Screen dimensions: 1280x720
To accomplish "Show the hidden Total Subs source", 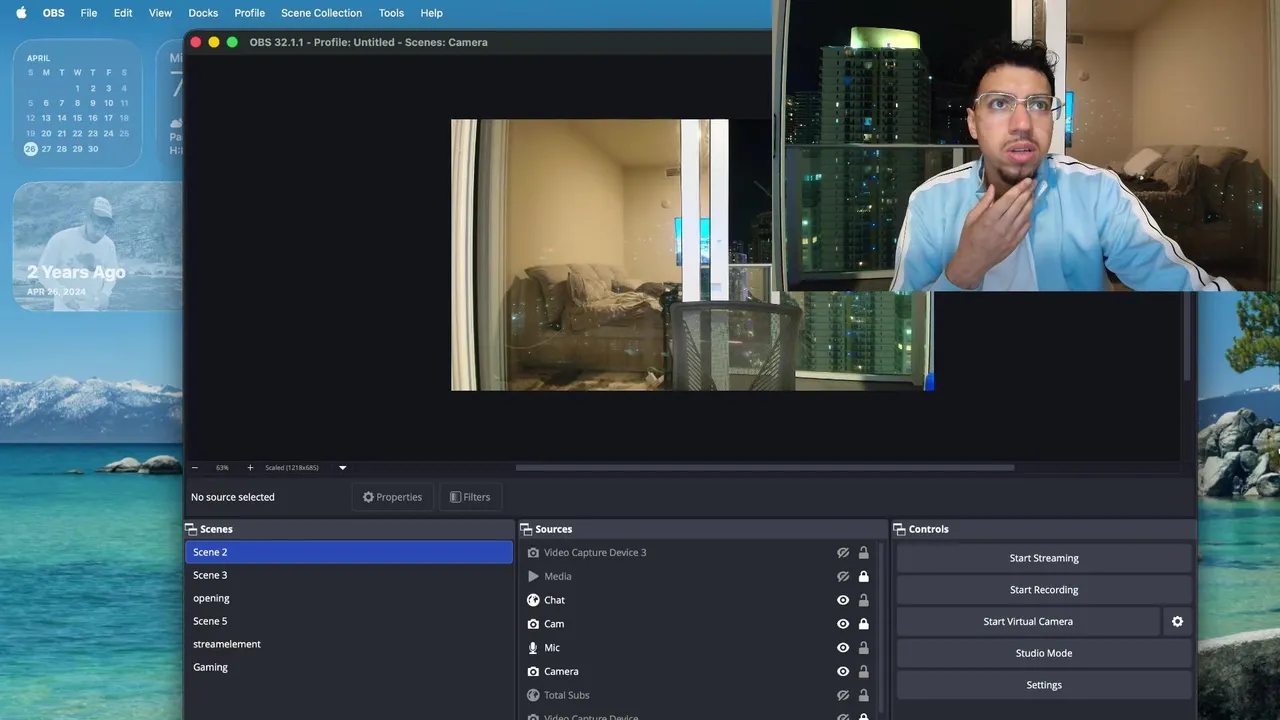I will pos(843,695).
